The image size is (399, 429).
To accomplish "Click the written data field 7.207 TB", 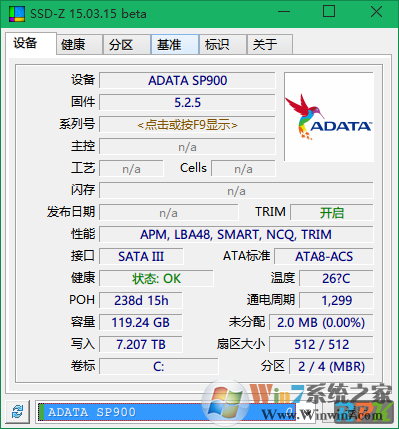I will pos(141,344).
